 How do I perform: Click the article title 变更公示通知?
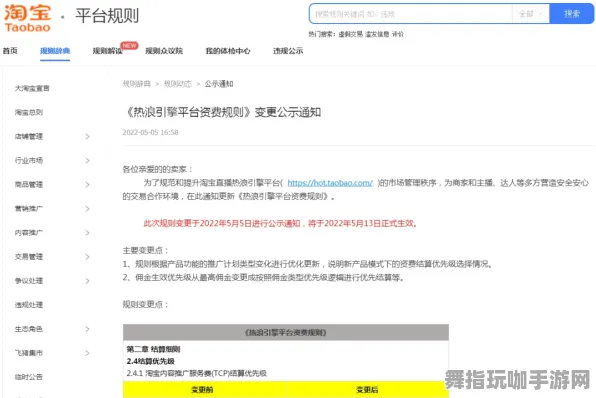(x=288, y=112)
